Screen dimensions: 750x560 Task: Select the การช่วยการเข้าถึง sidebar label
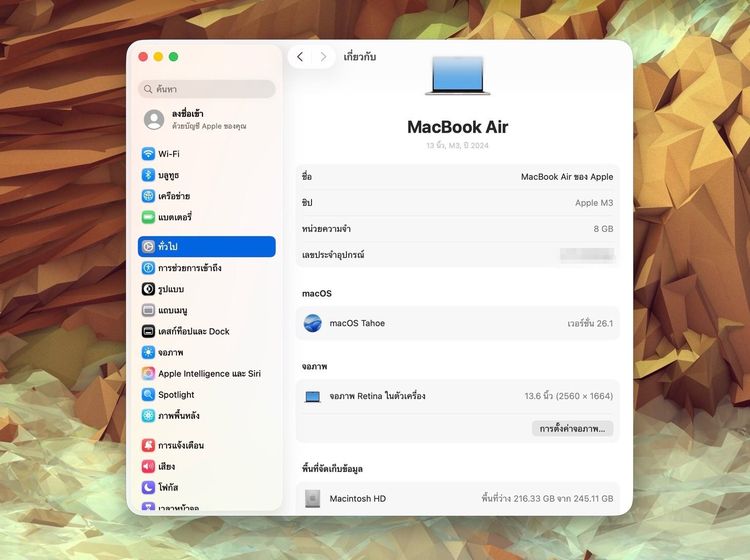[x=190, y=268]
